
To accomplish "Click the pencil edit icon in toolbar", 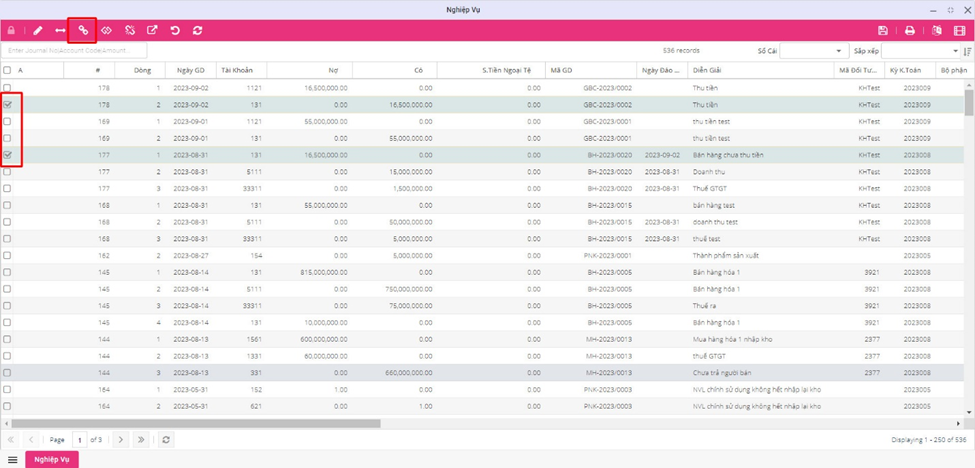I will pyautogui.click(x=38, y=31).
